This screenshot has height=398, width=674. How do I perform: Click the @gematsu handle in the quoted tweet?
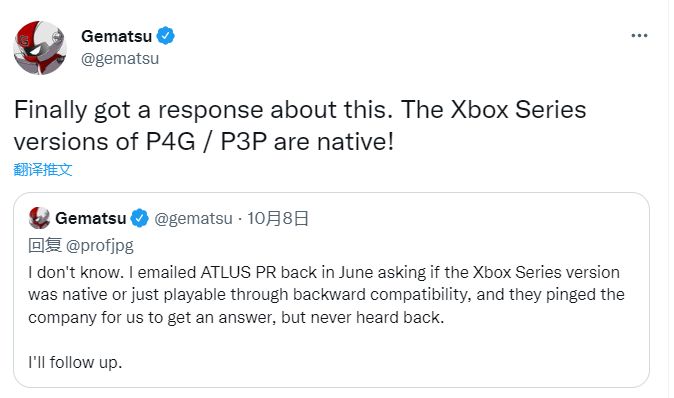click(193, 219)
